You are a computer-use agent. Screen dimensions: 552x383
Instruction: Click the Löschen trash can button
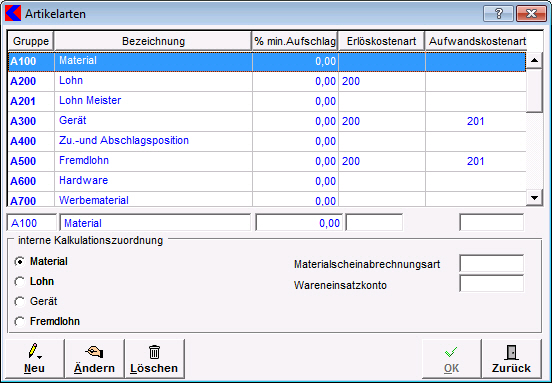[x=154, y=358]
